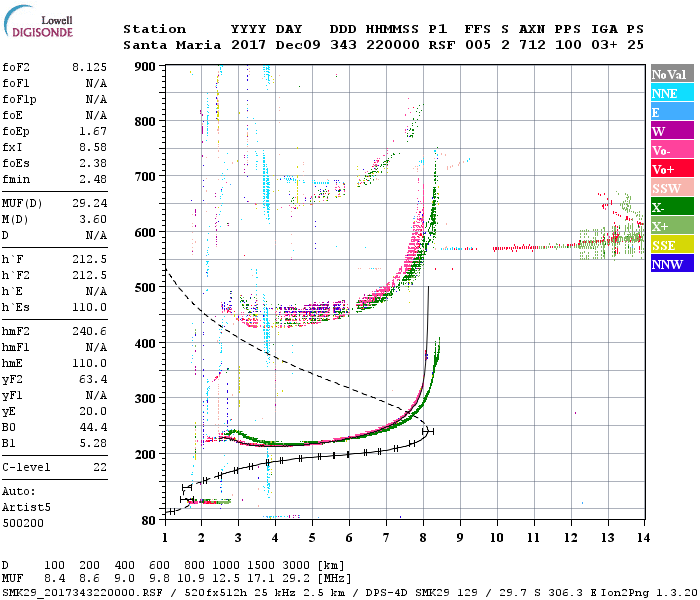The image size is (700, 600).
Task: Select the SSW legend swatch
Action: coord(672,188)
